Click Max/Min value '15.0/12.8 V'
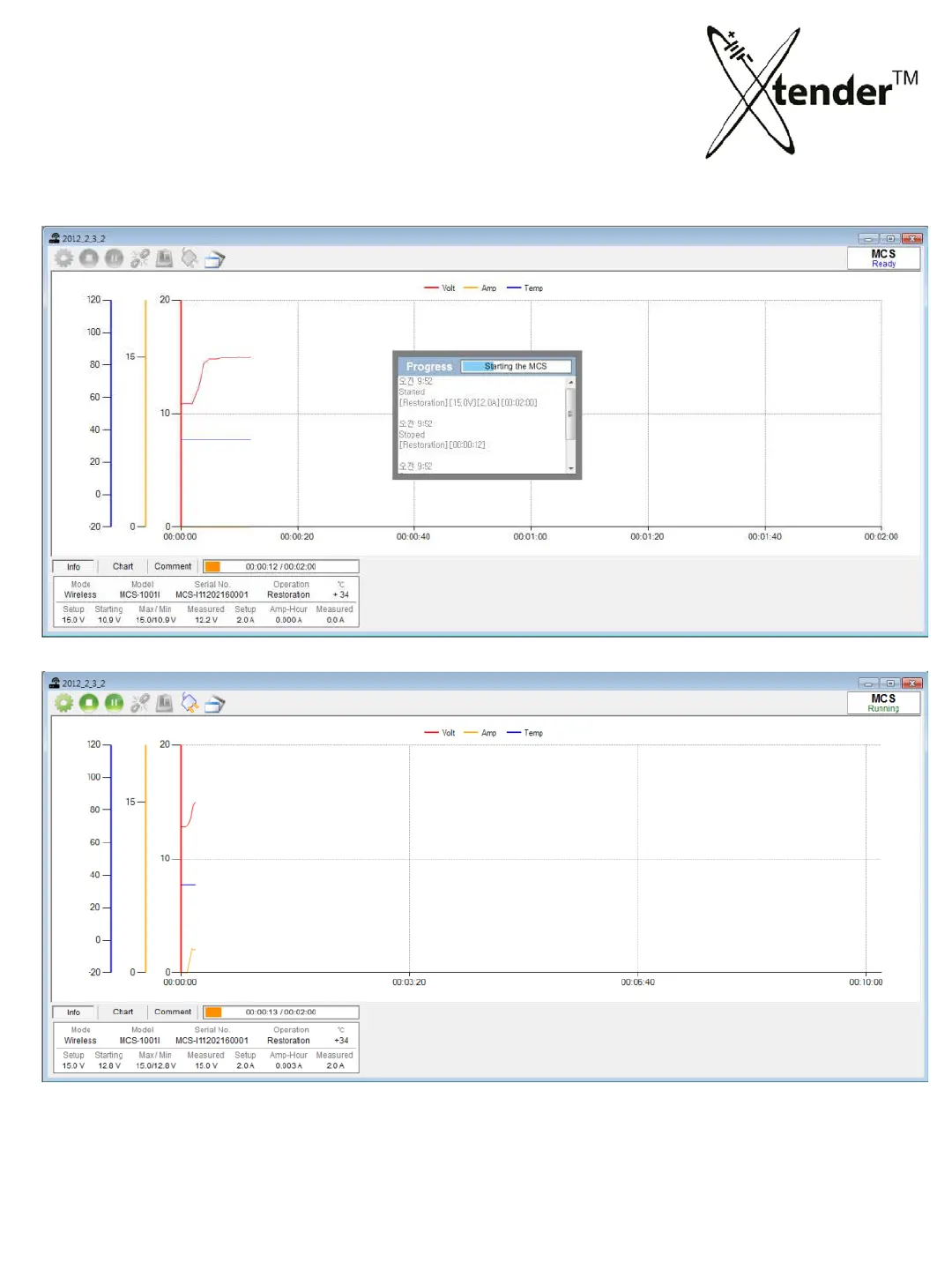 pyautogui.click(x=156, y=1066)
